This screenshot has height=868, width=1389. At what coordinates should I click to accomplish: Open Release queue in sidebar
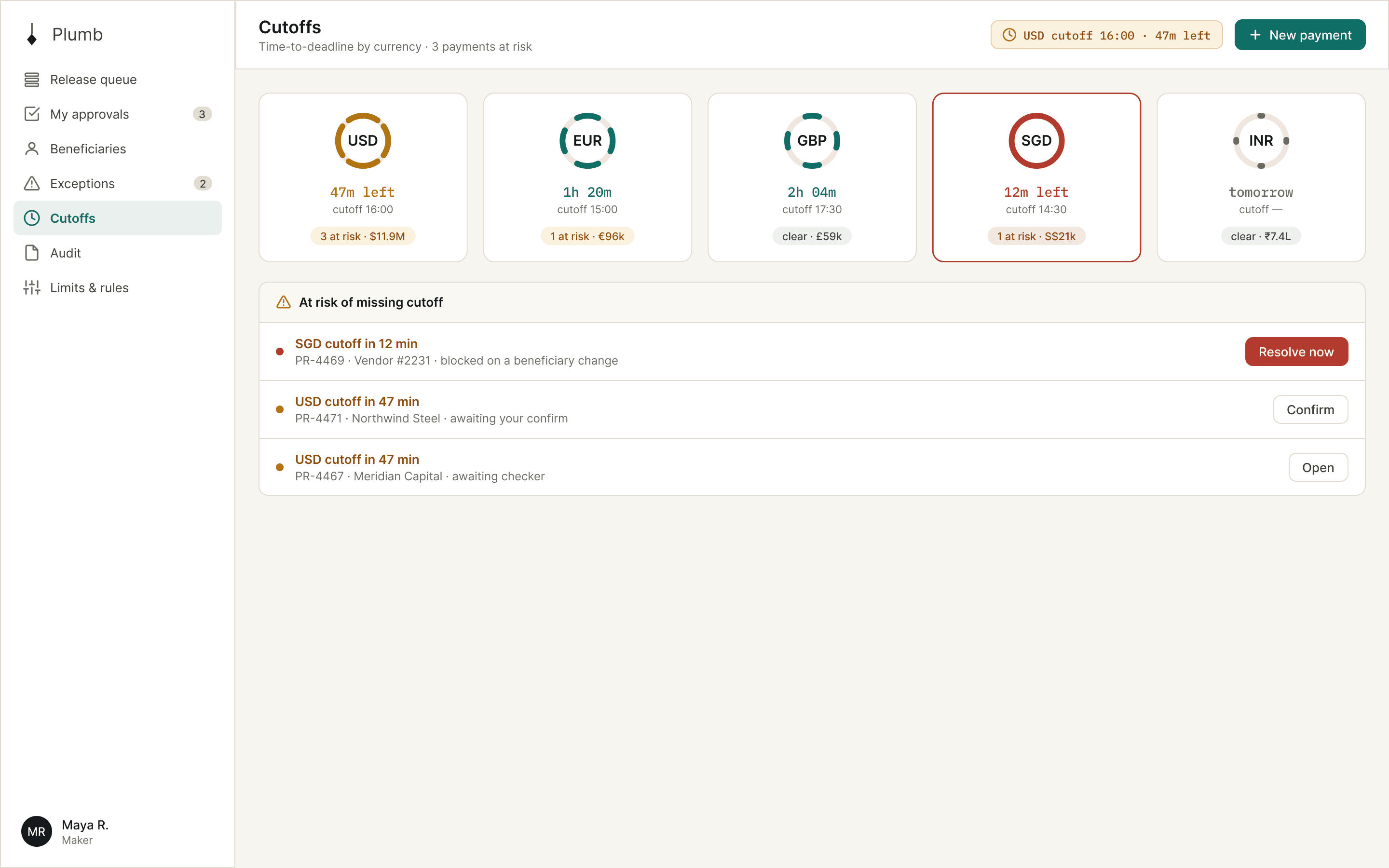click(118, 80)
